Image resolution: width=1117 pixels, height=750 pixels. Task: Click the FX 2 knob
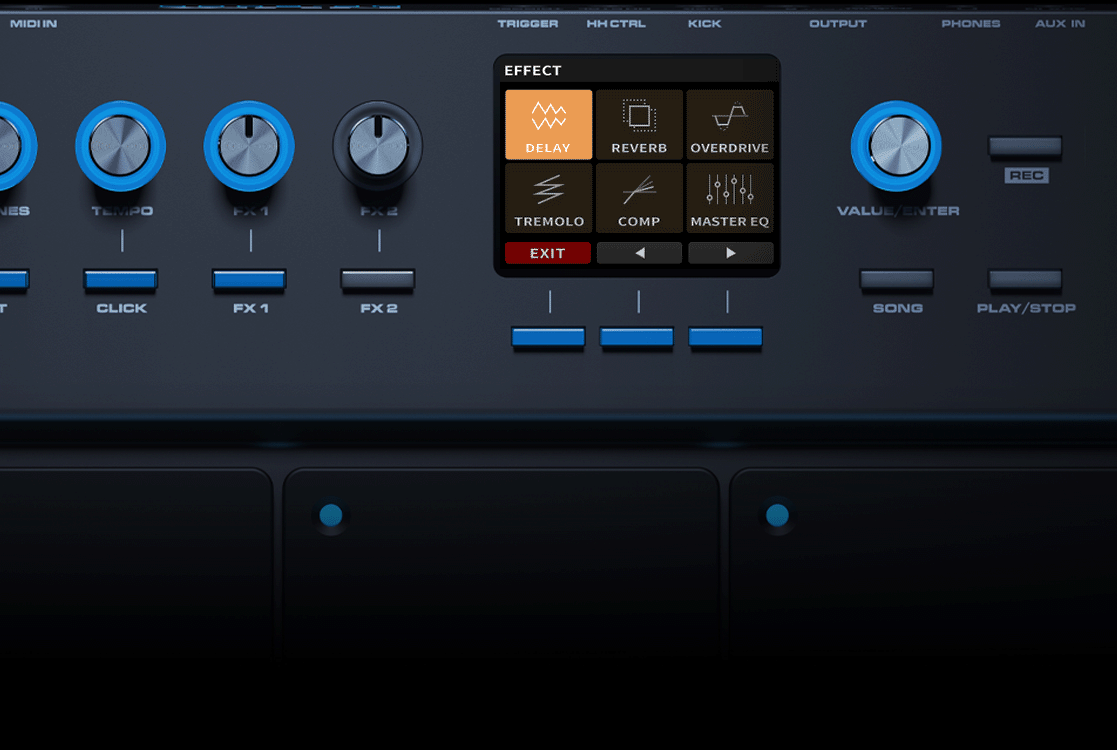[378, 146]
